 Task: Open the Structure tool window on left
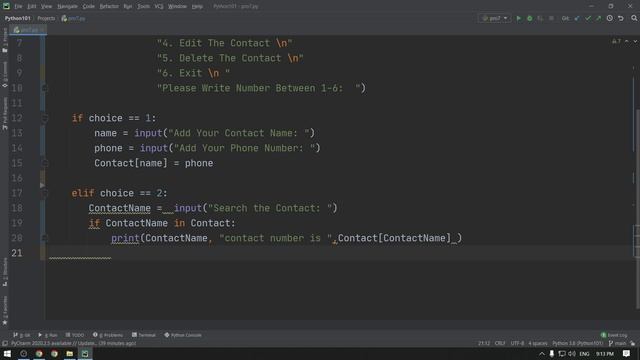tap(4, 271)
